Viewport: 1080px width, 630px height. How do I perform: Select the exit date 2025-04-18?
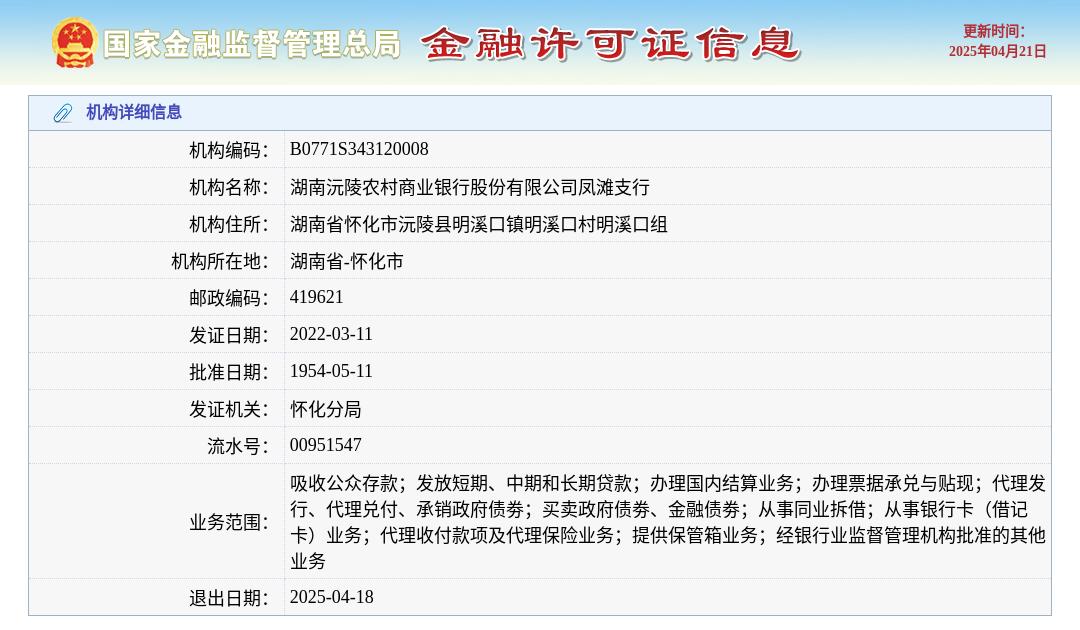point(331,598)
